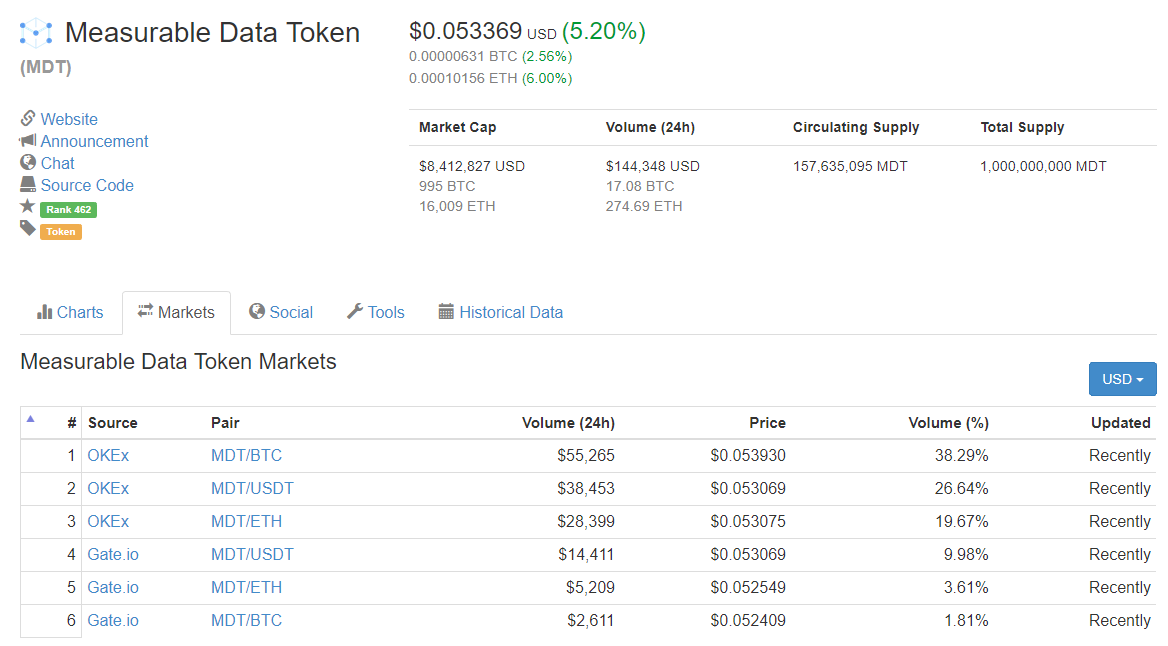Viewport: 1168px width, 646px height.
Task: Open Gate.io in row 5
Action: click(x=113, y=587)
